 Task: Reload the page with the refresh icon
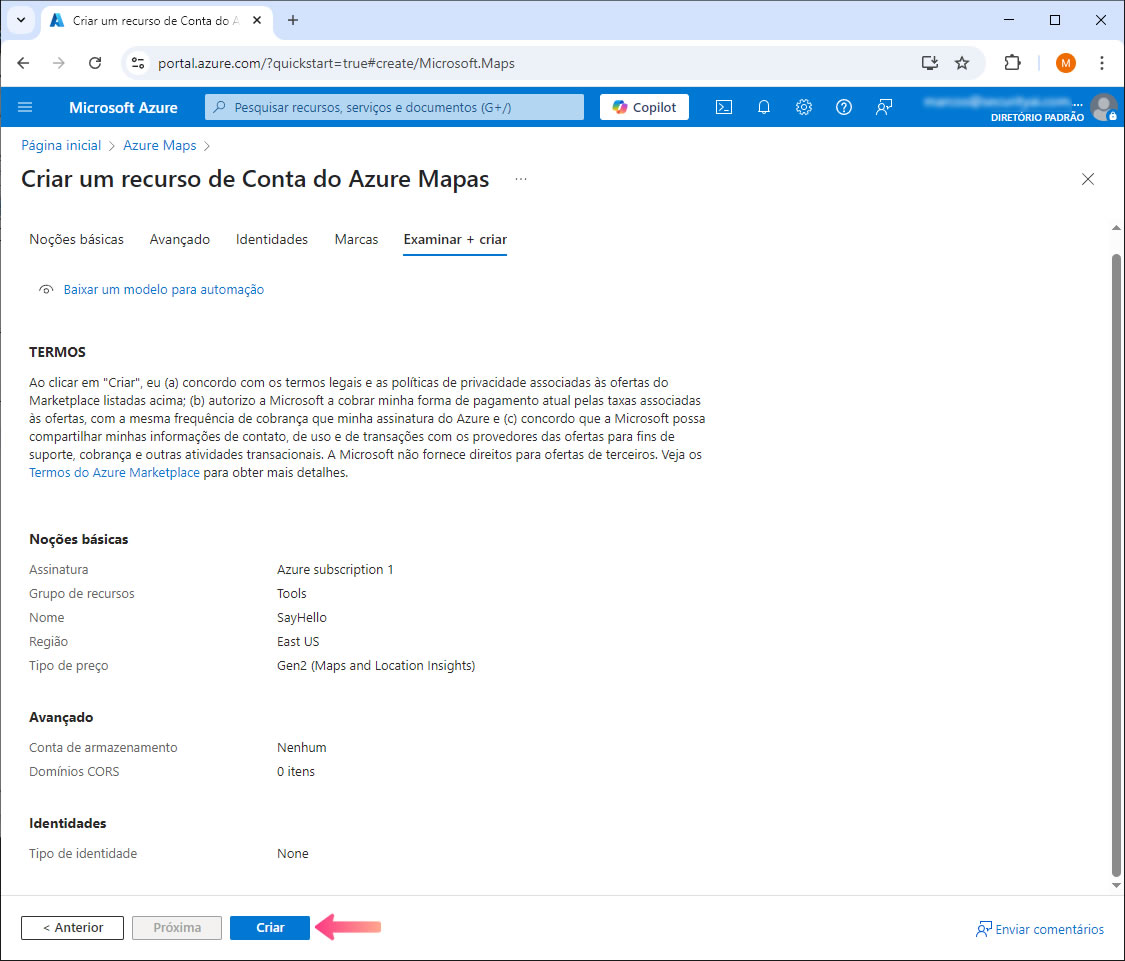pyautogui.click(x=95, y=63)
